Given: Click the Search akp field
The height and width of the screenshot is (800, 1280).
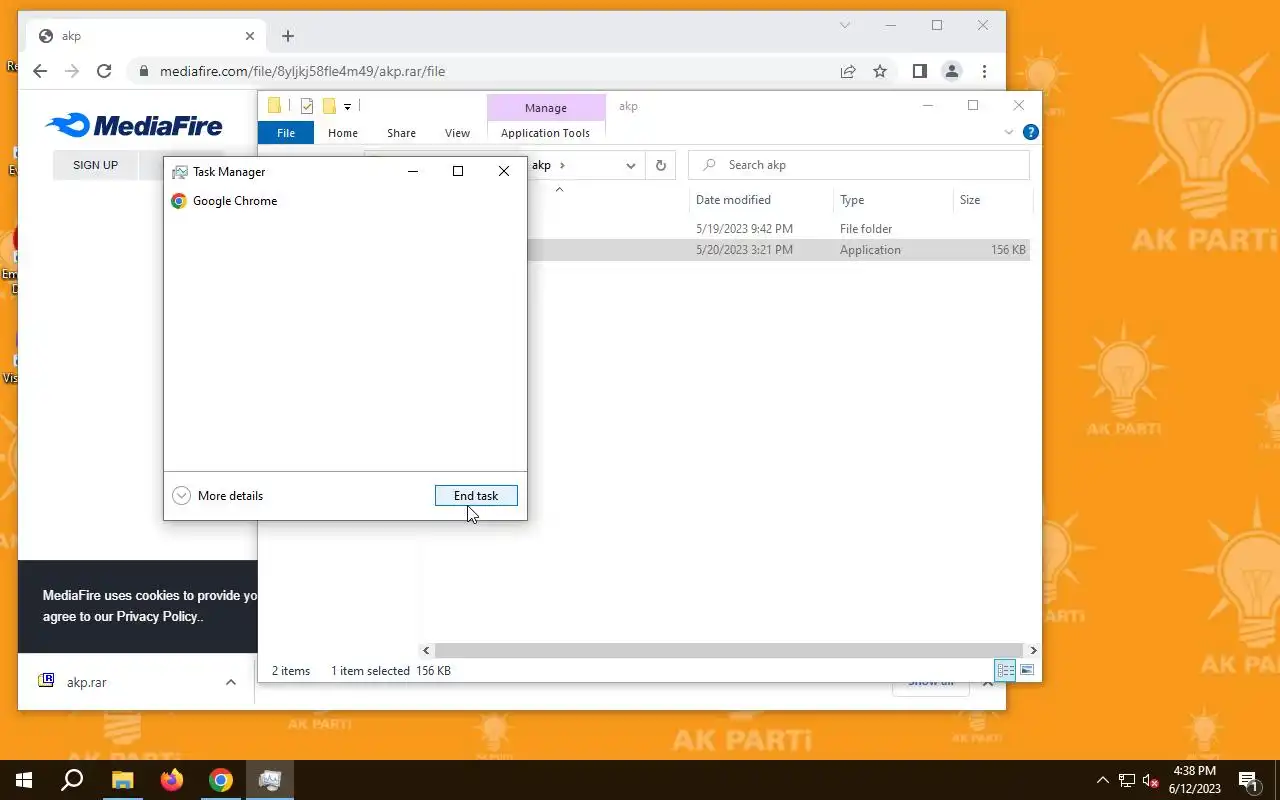Looking at the screenshot, I should click(x=859, y=165).
